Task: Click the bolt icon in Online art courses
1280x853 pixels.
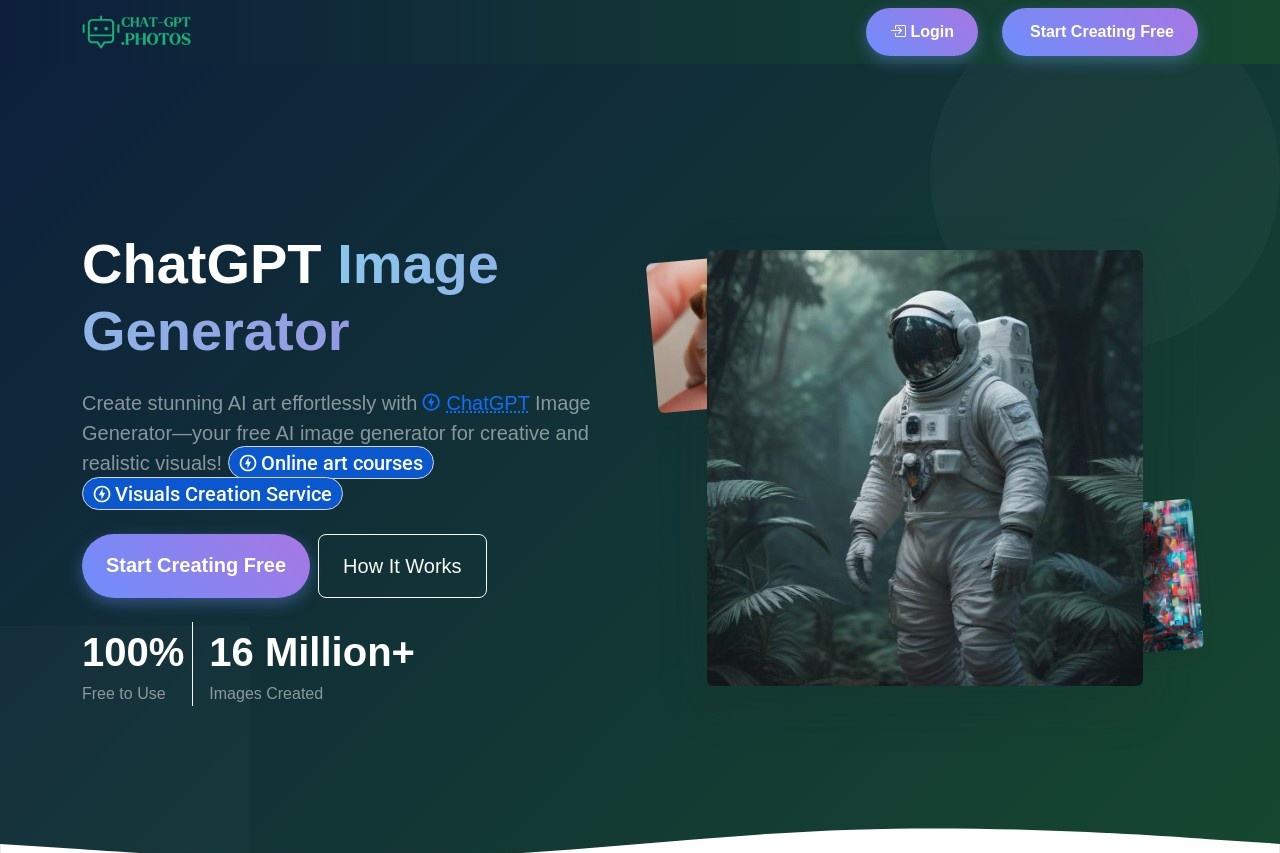Action: pyautogui.click(x=248, y=463)
